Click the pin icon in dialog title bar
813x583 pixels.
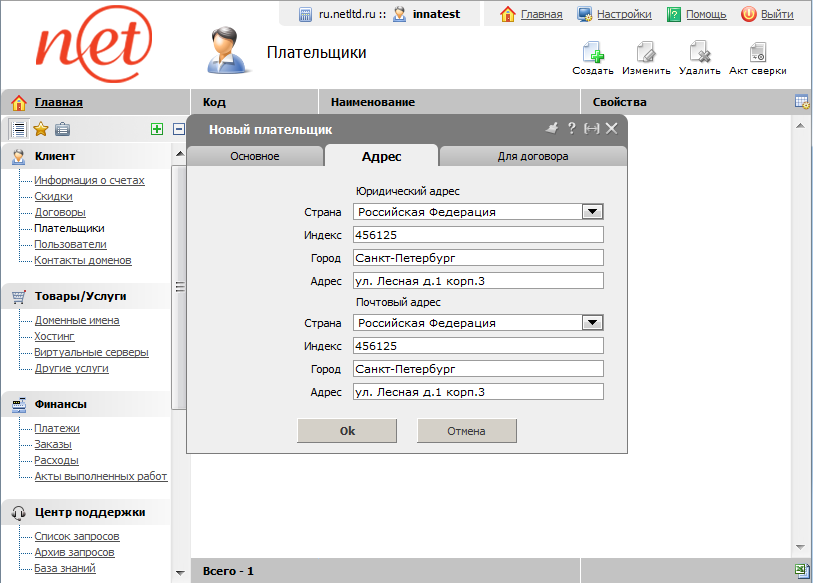click(x=551, y=129)
